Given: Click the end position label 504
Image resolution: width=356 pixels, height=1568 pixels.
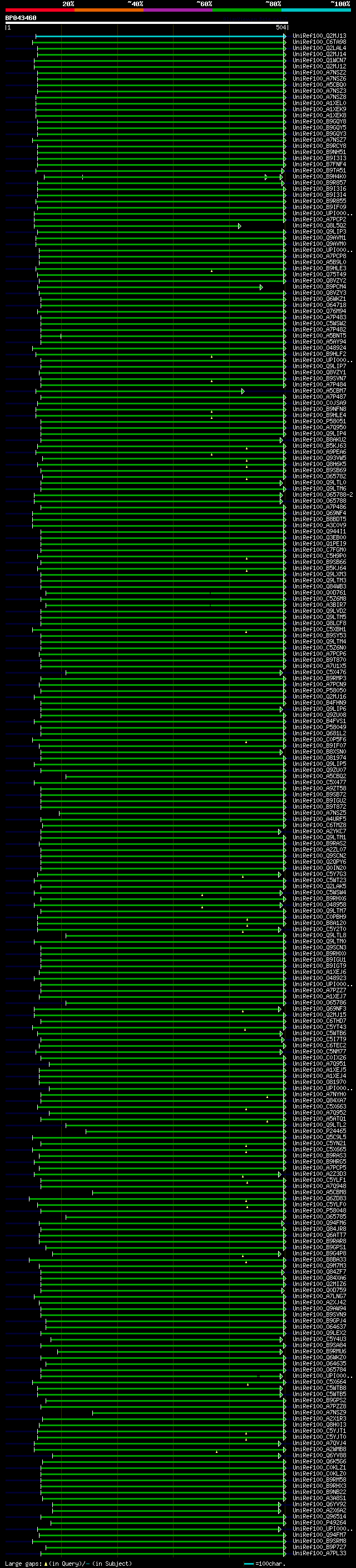Looking at the screenshot, I should coord(281,28).
